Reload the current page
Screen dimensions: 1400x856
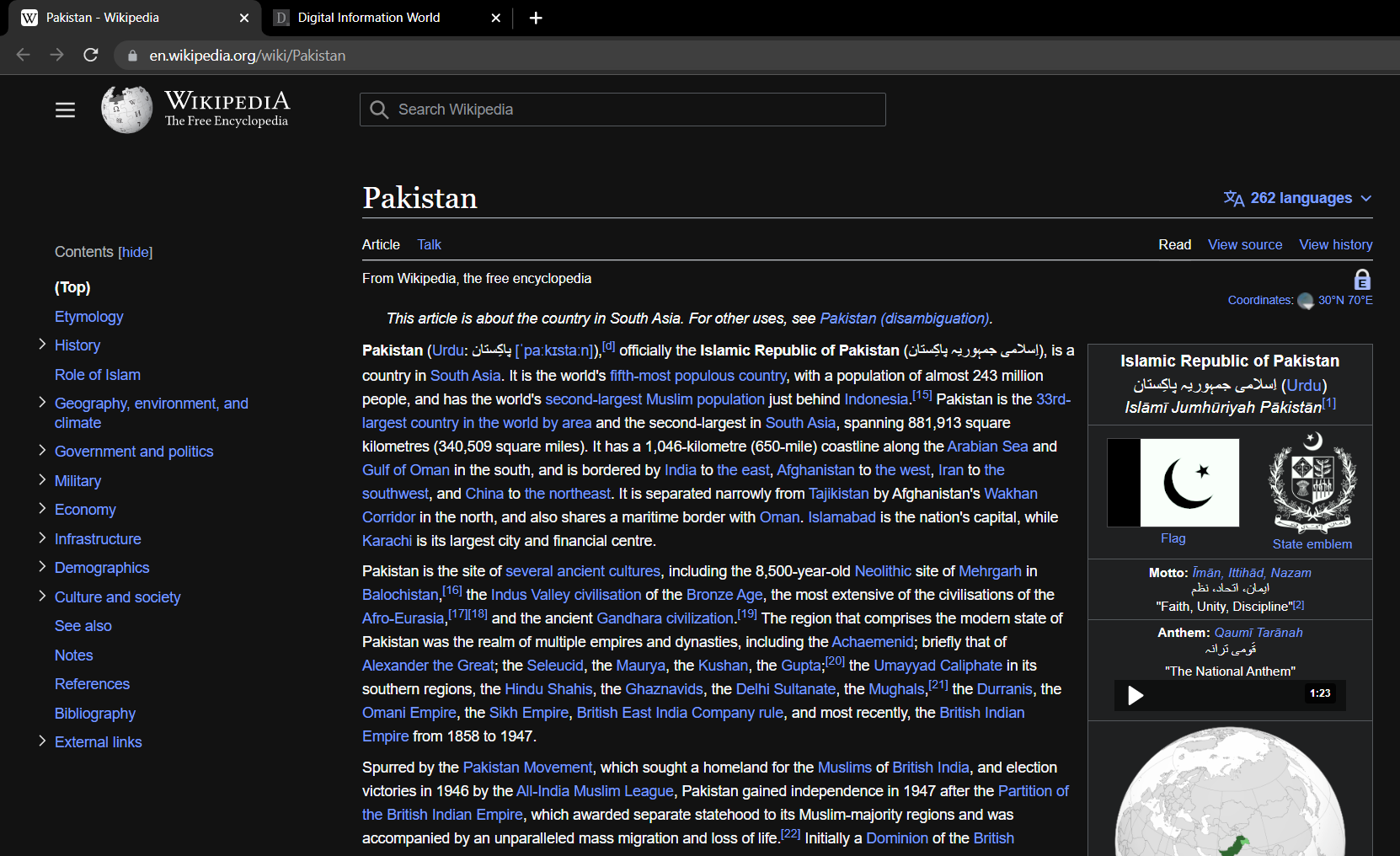pyautogui.click(x=91, y=55)
